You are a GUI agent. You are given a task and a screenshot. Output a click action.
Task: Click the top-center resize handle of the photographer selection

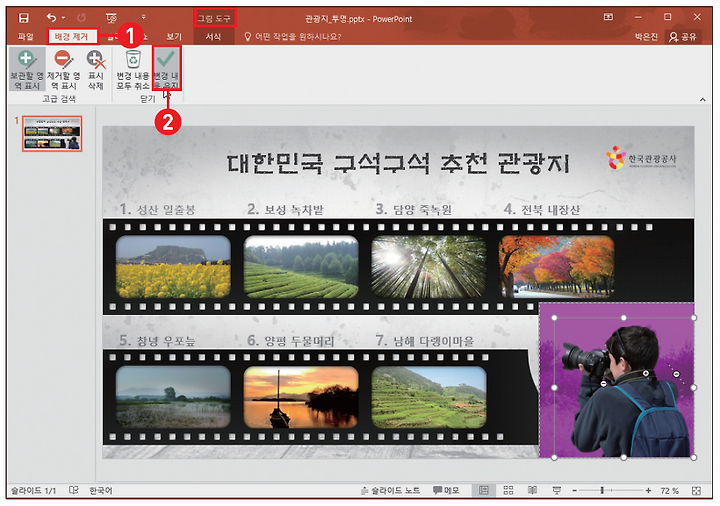coord(623,318)
